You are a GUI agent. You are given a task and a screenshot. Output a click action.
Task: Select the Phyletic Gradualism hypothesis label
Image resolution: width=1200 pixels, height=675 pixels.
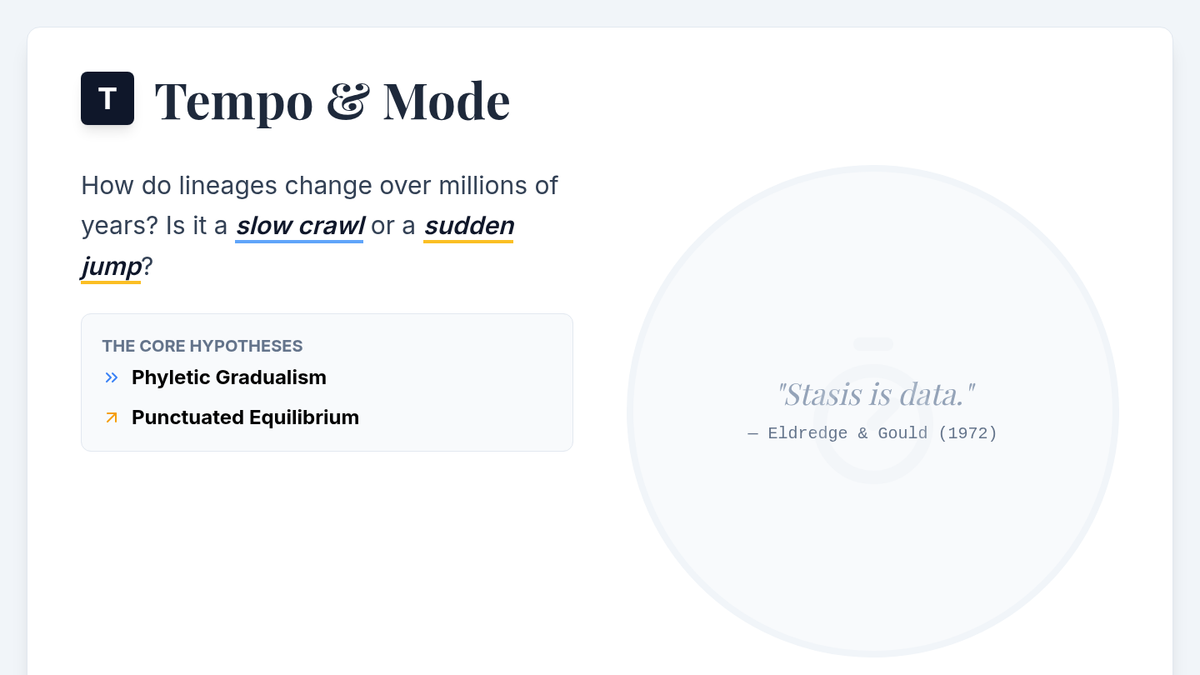pyautogui.click(x=229, y=377)
